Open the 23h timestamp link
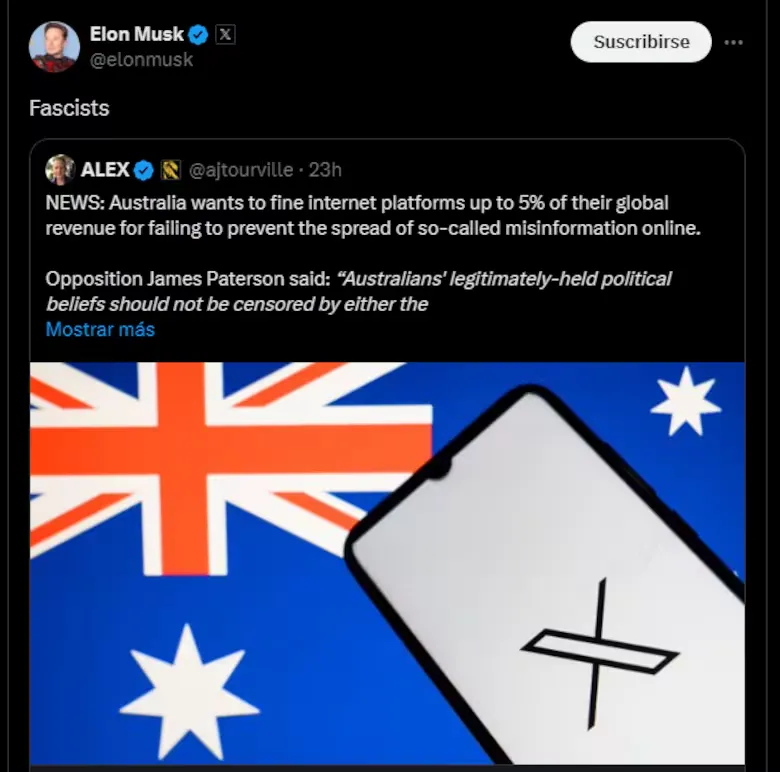 click(x=325, y=170)
